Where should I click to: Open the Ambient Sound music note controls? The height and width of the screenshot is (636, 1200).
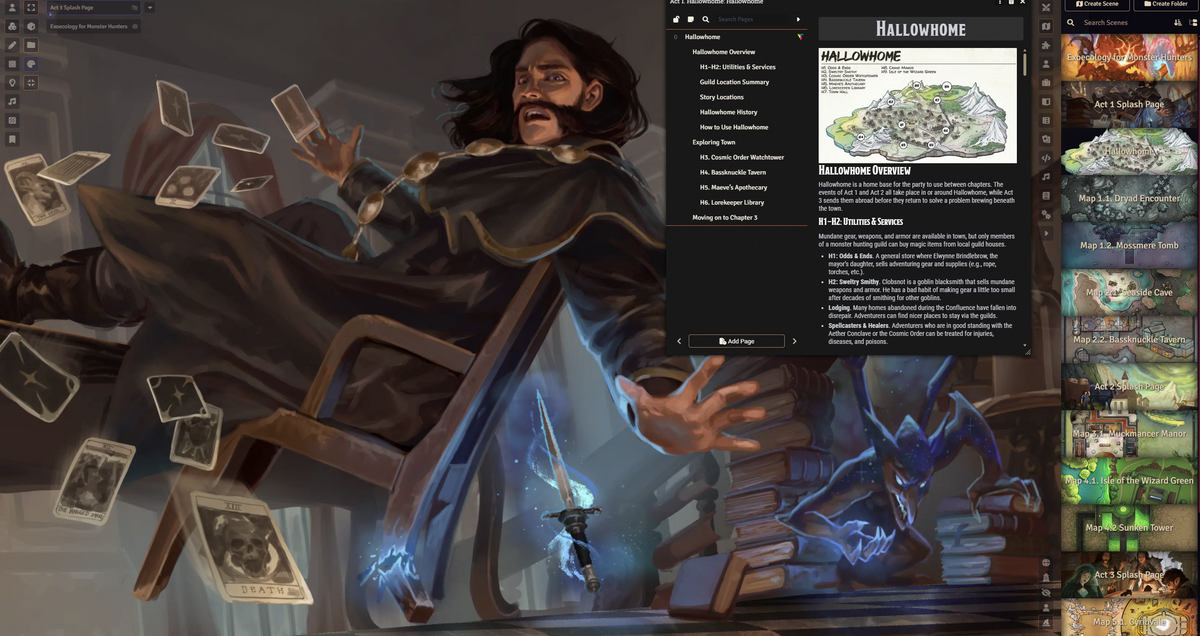click(12, 101)
